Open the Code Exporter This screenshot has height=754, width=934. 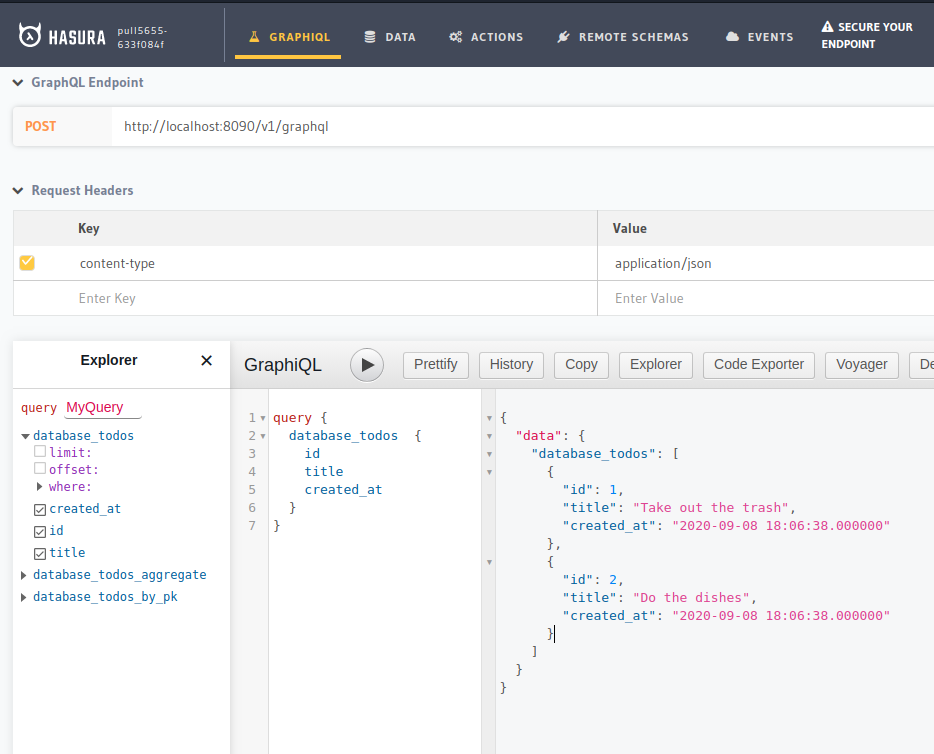click(759, 364)
